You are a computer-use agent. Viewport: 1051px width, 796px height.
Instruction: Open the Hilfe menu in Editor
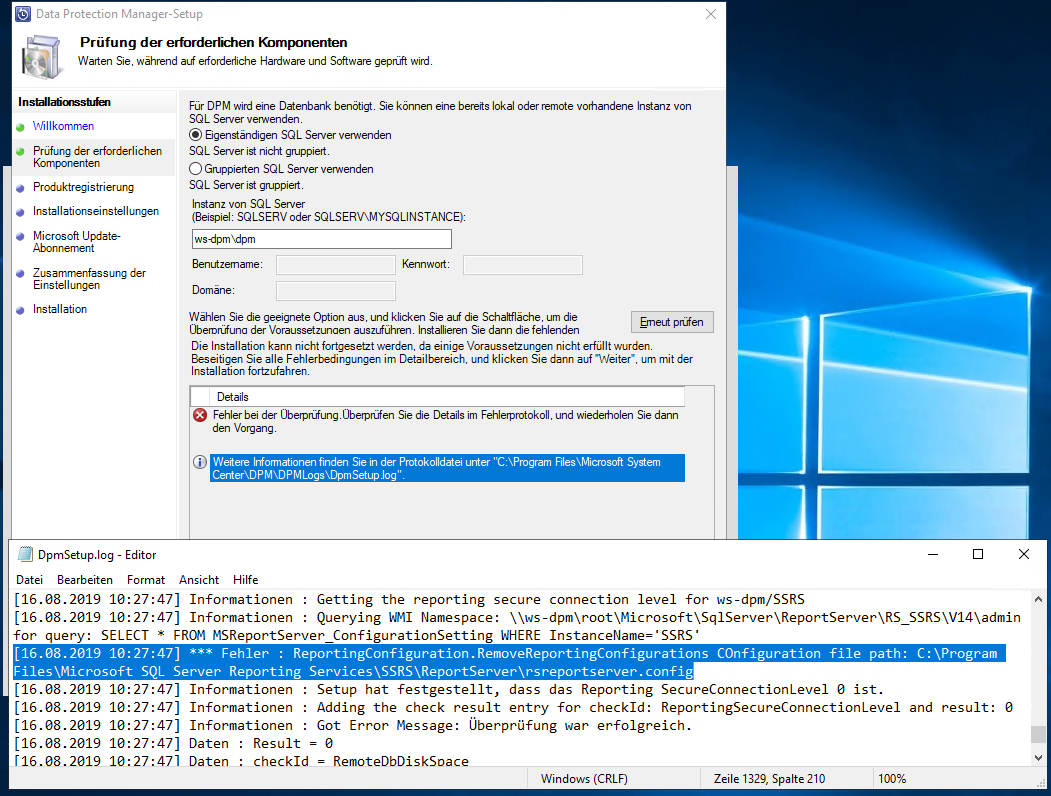[x=245, y=580]
